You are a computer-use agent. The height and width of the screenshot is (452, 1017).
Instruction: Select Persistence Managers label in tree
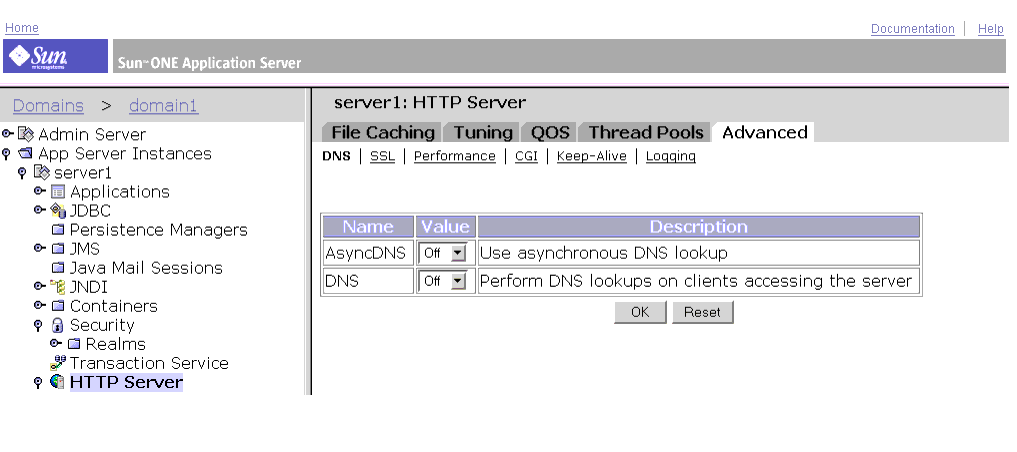(x=159, y=230)
